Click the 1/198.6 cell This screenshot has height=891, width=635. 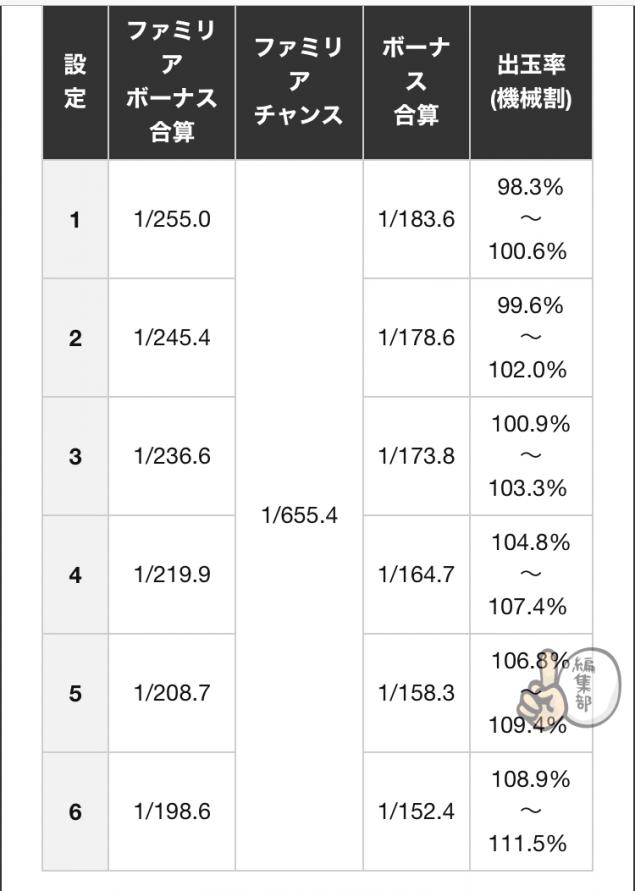click(172, 812)
